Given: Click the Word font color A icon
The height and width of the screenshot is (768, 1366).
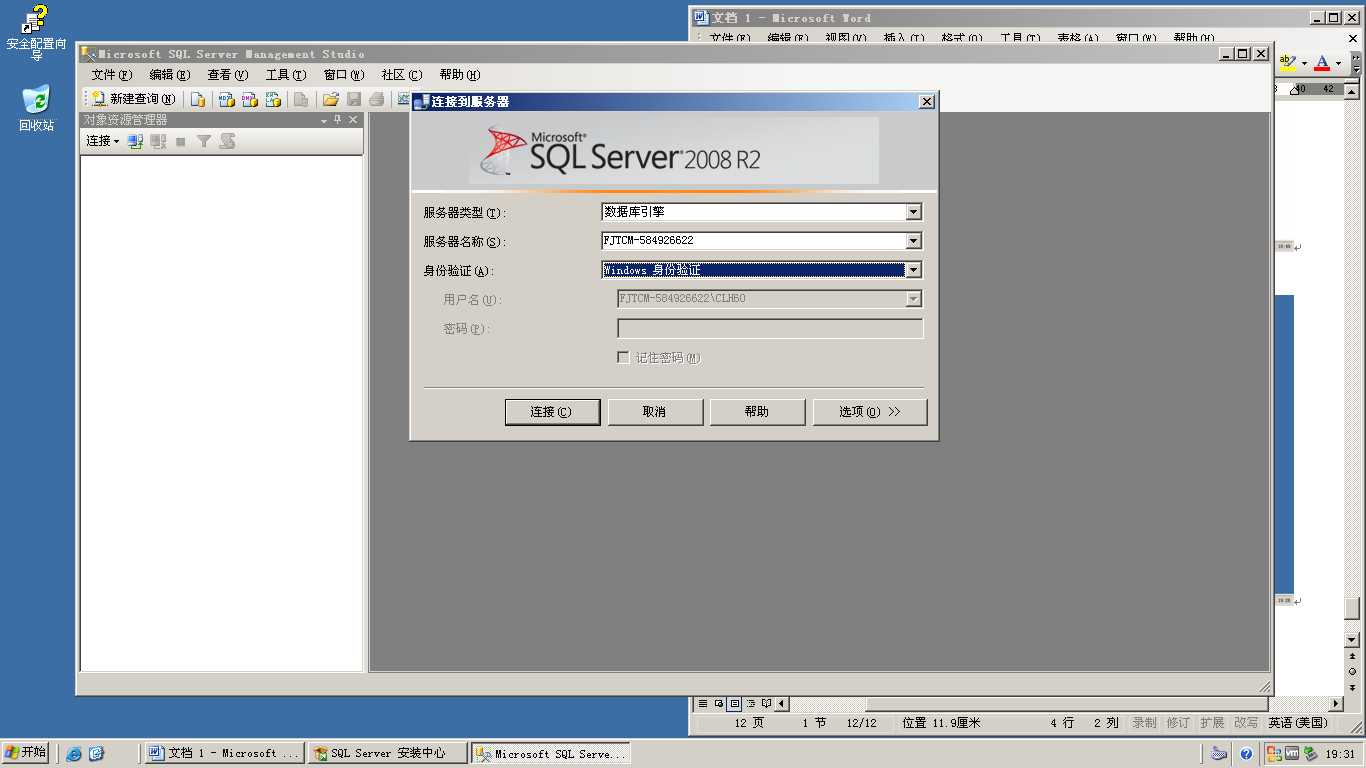Looking at the screenshot, I should [1322, 63].
